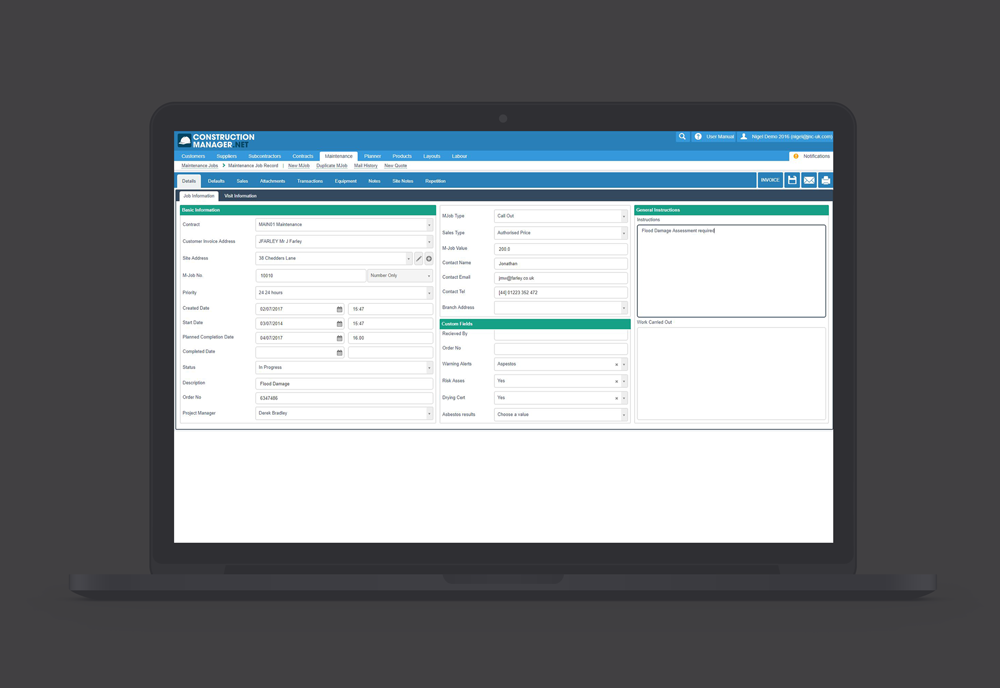Viewport: 1000px width, 688px height.
Task: Click the email envelope icon
Action: click(x=809, y=181)
